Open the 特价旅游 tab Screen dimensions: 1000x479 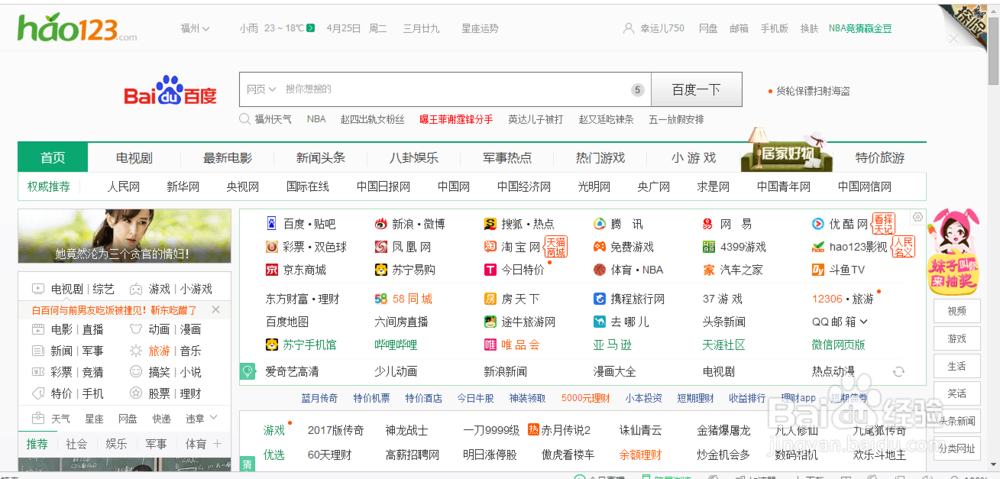pyautogui.click(x=880, y=158)
